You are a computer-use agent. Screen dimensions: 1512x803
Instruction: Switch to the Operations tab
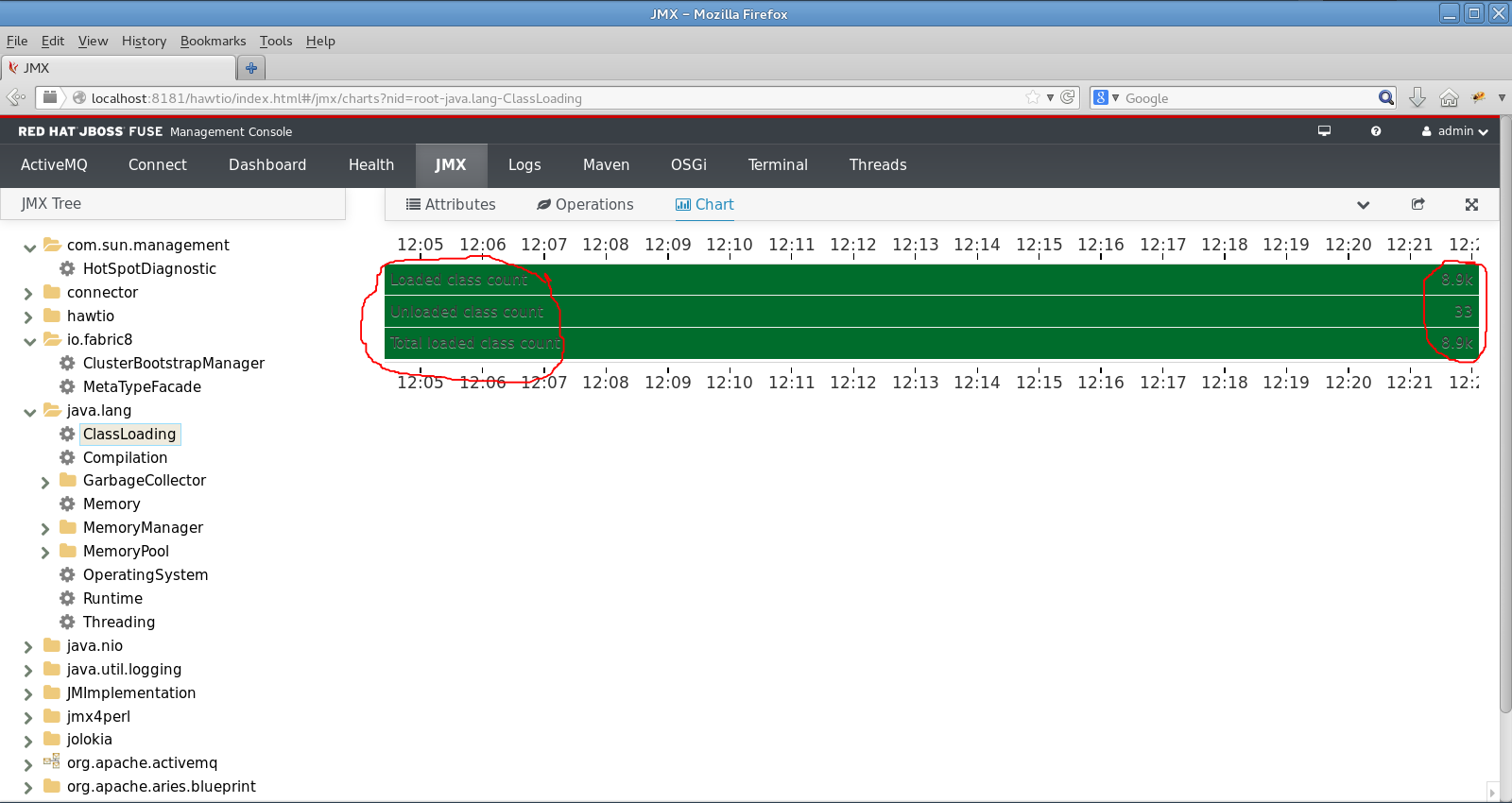pyautogui.click(x=585, y=204)
